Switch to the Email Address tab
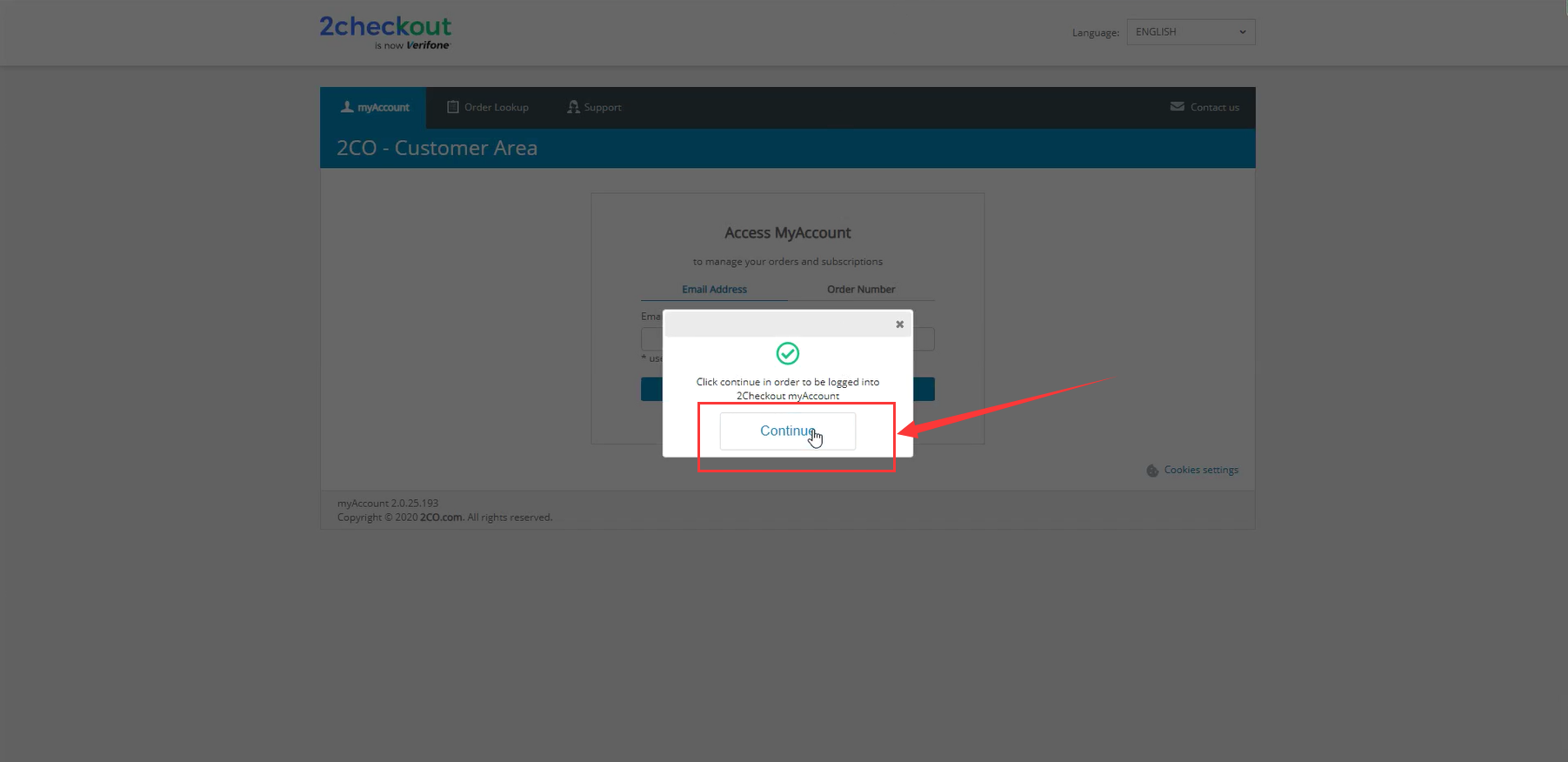This screenshot has width=1568, height=762. click(x=714, y=290)
